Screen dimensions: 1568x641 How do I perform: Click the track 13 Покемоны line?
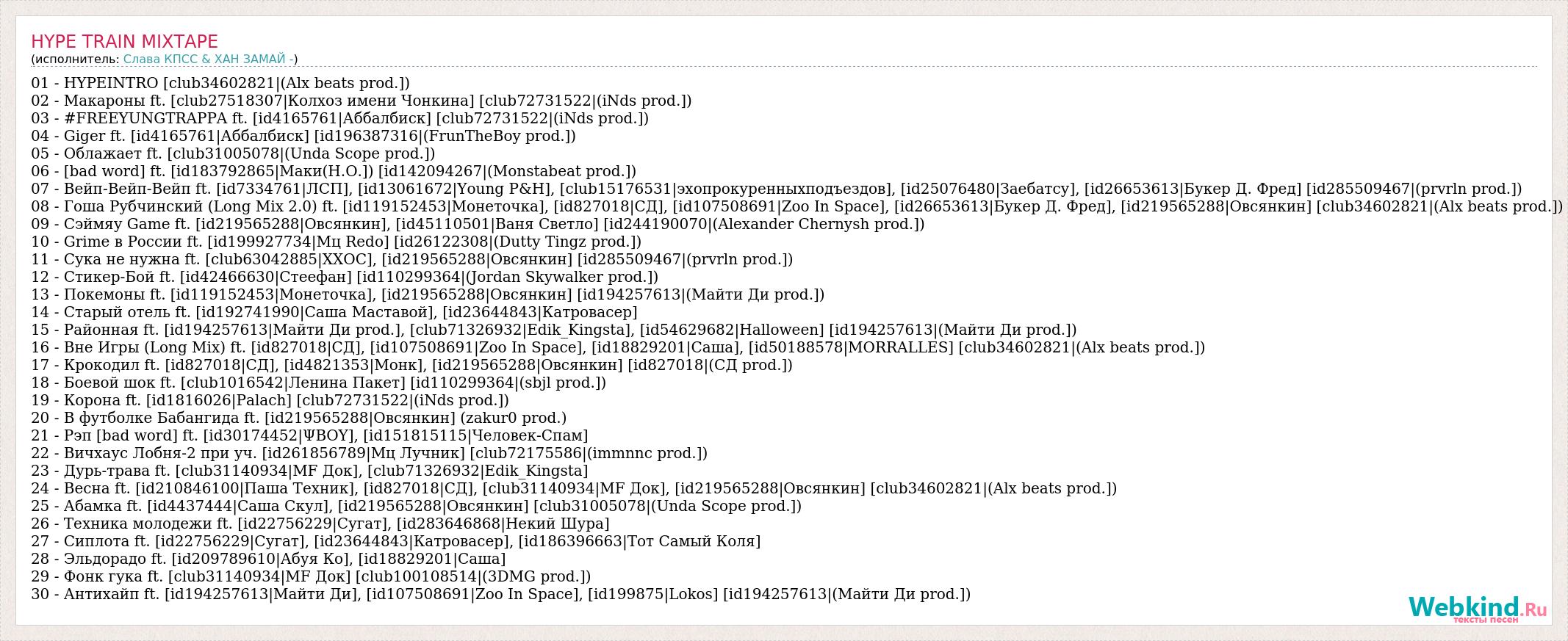pyautogui.click(x=428, y=294)
